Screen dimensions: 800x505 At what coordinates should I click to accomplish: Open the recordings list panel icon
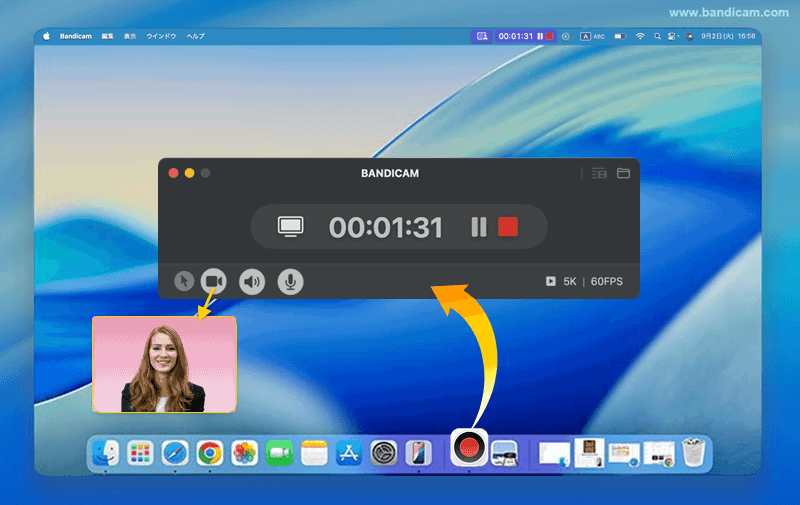point(599,173)
